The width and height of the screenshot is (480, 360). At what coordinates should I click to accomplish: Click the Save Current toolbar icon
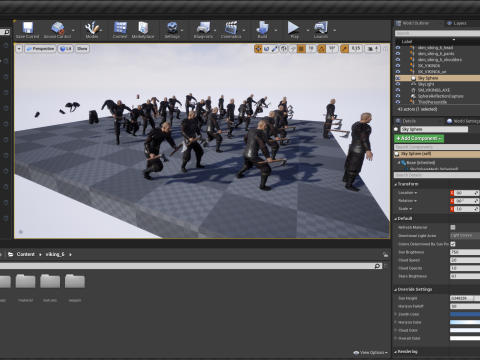[x=27, y=28]
